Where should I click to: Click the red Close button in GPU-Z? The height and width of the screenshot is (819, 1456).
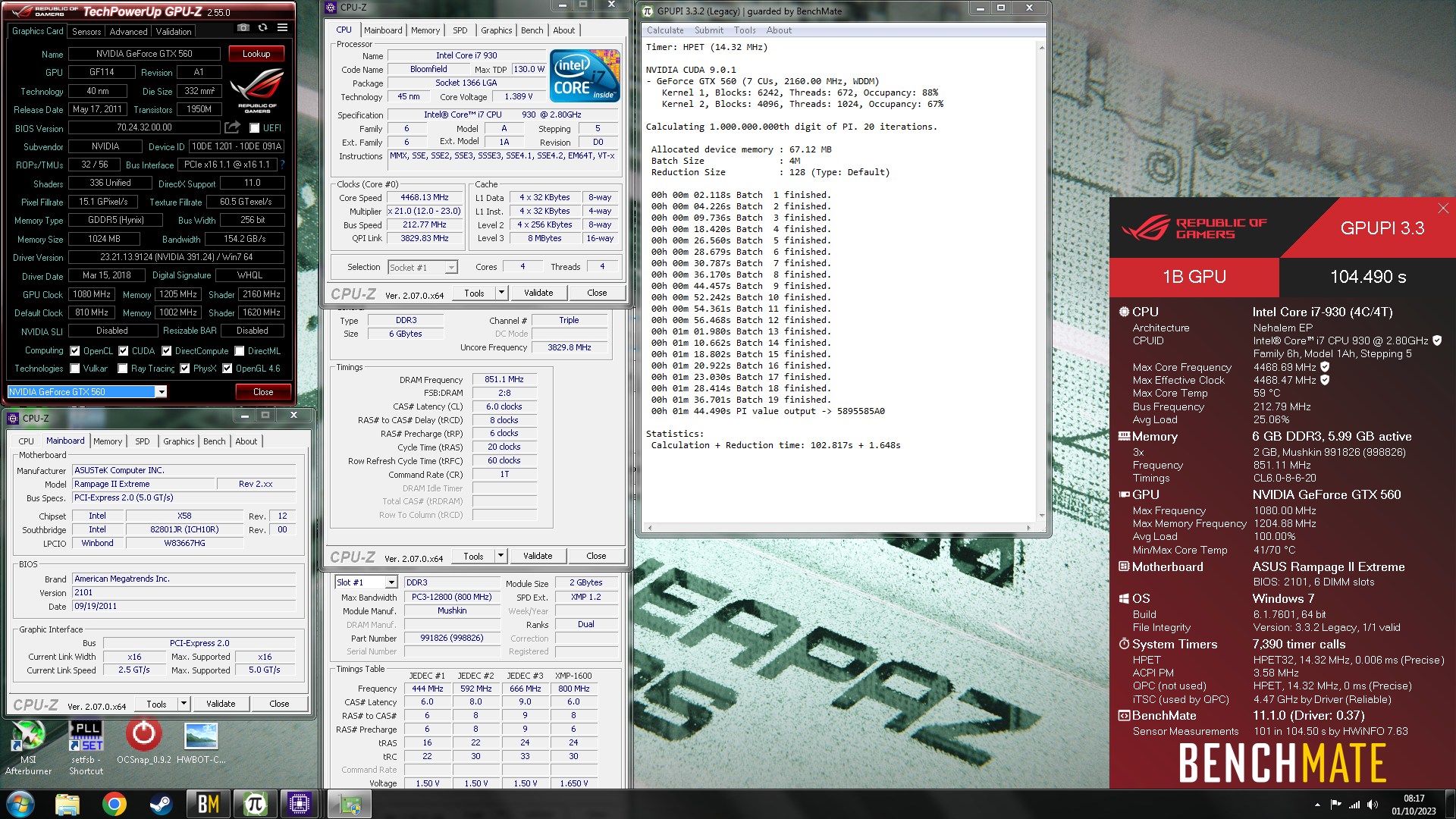click(x=263, y=392)
